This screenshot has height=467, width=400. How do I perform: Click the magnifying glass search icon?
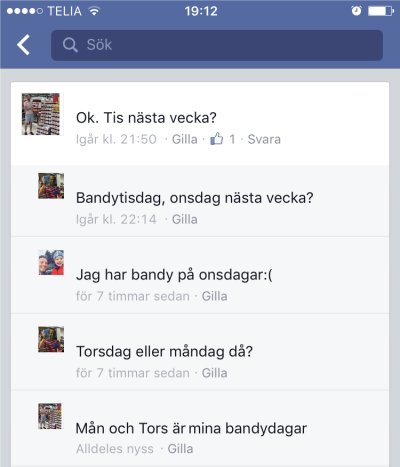70,45
